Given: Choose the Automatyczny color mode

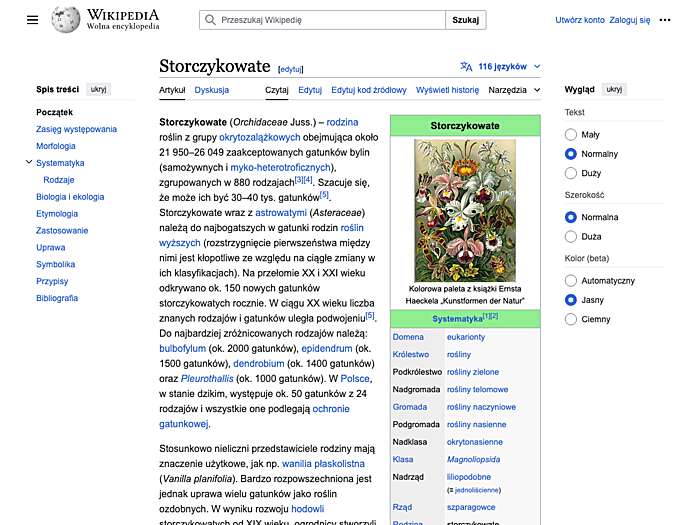Looking at the screenshot, I should (x=571, y=281).
